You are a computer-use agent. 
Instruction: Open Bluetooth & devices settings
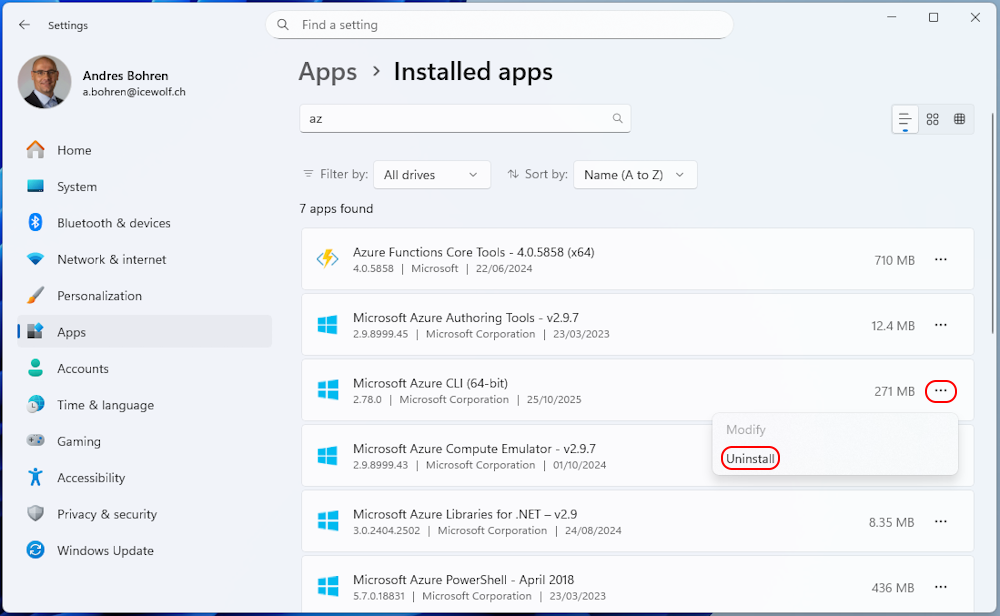[113, 223]
